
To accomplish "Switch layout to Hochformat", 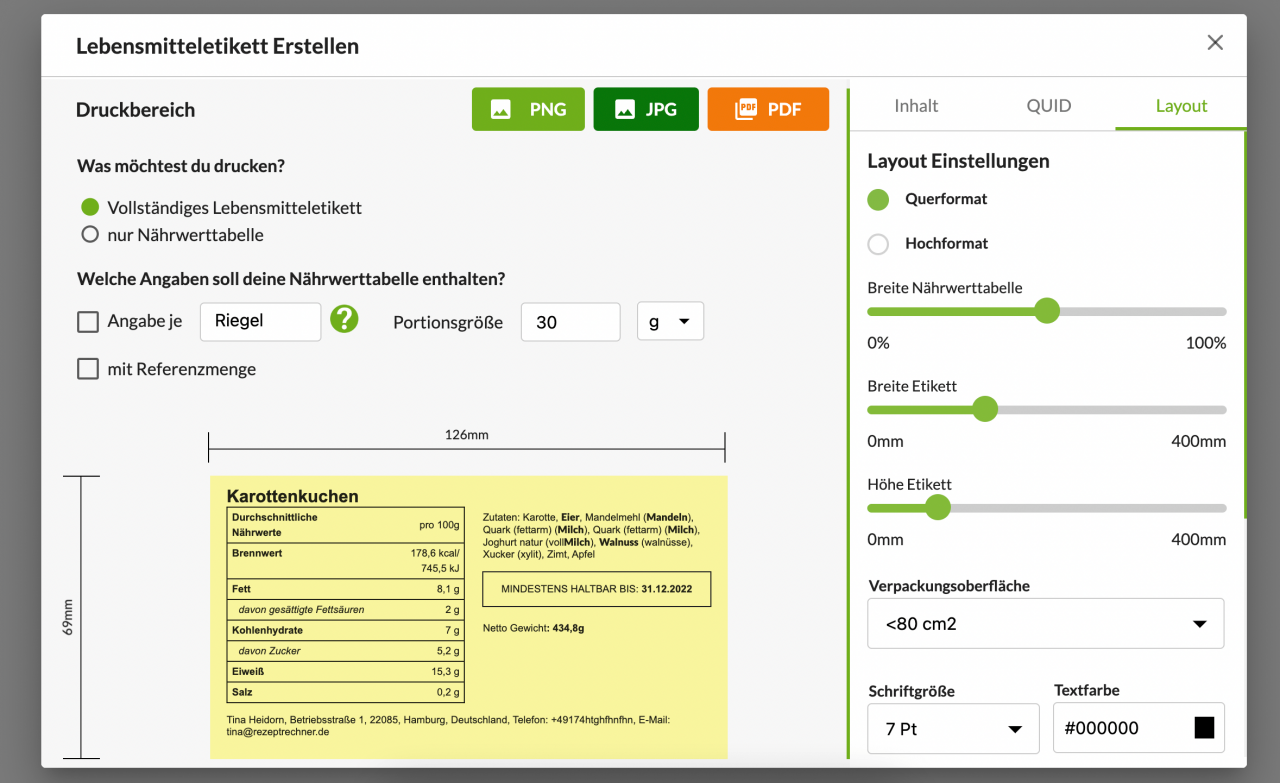I will pos(877,243).
